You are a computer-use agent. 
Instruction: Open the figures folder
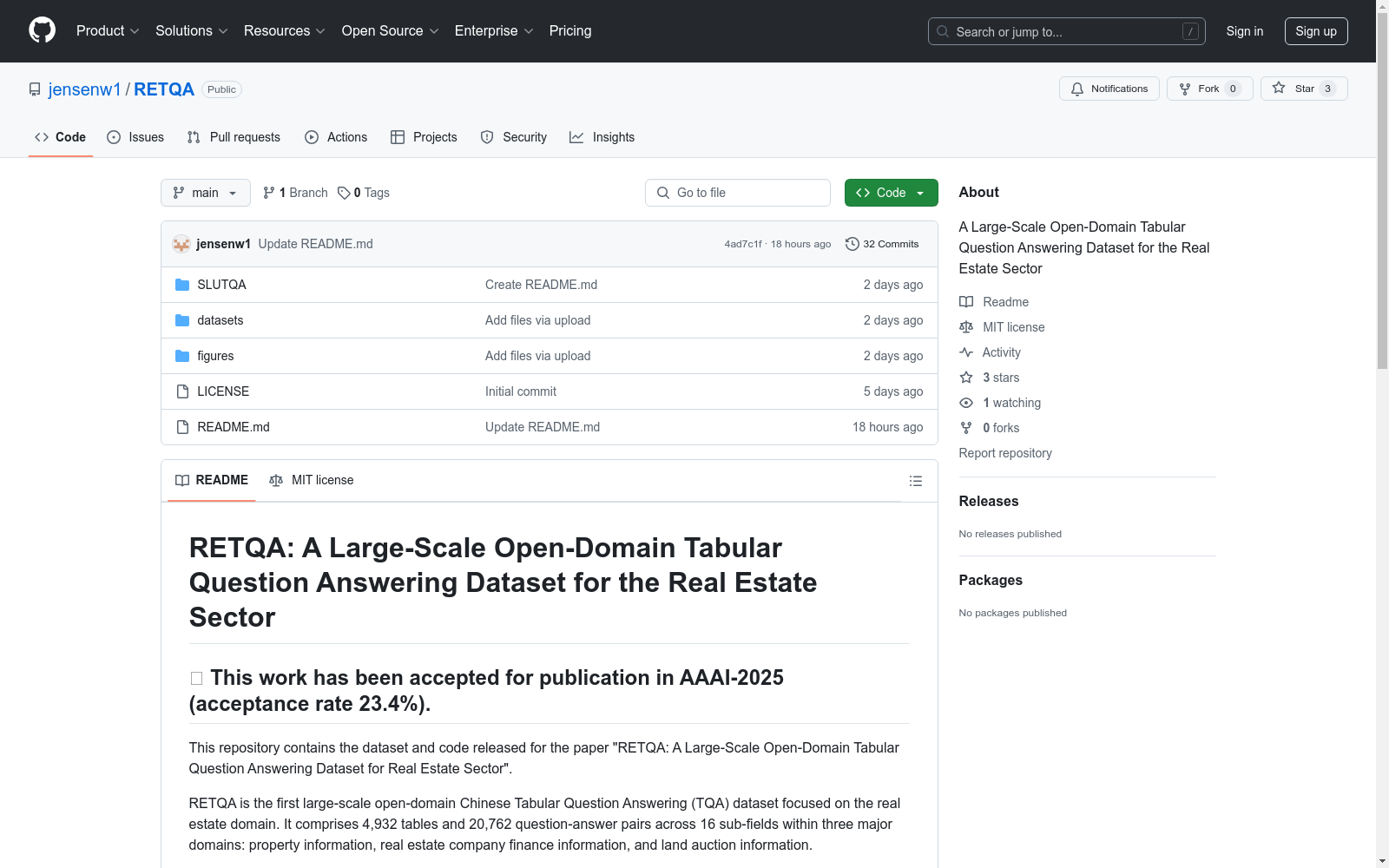(215, 356)
